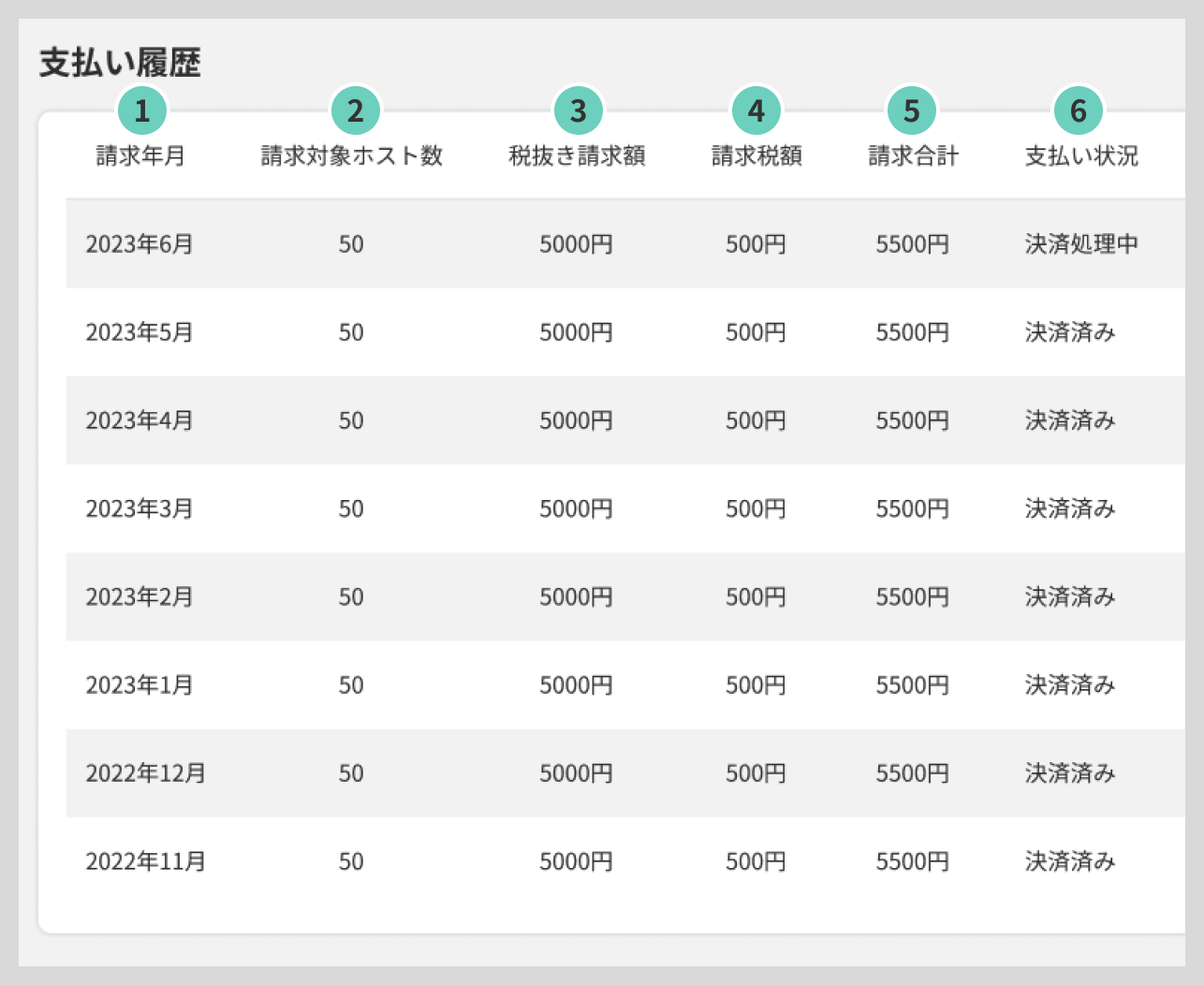The width and height of the screenshot is (1204, 985).
Task: Click the 2023年4月 row date
Action: (x=139, y=420)
